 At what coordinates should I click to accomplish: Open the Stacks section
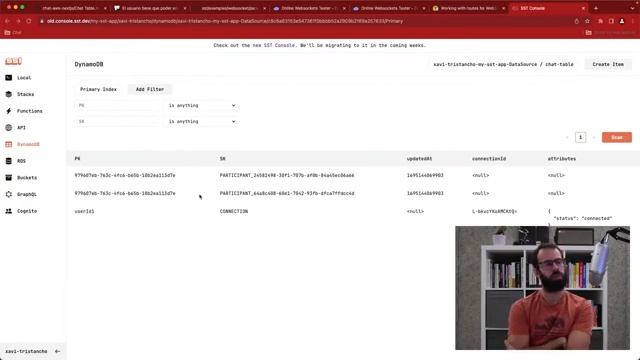20,94
